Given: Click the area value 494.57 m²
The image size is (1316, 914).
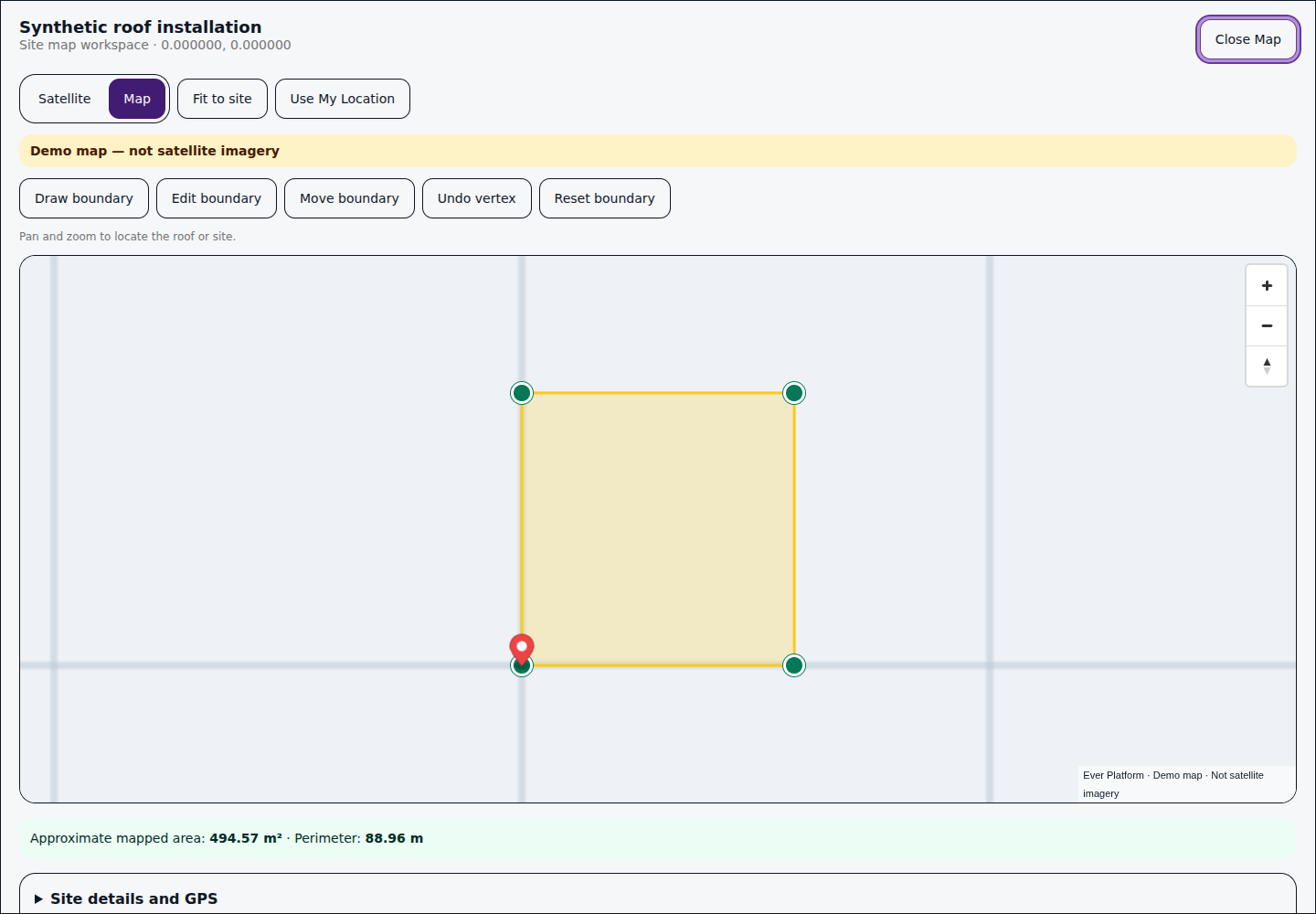Looking at the screenshot, I should [x=246, y=838].
